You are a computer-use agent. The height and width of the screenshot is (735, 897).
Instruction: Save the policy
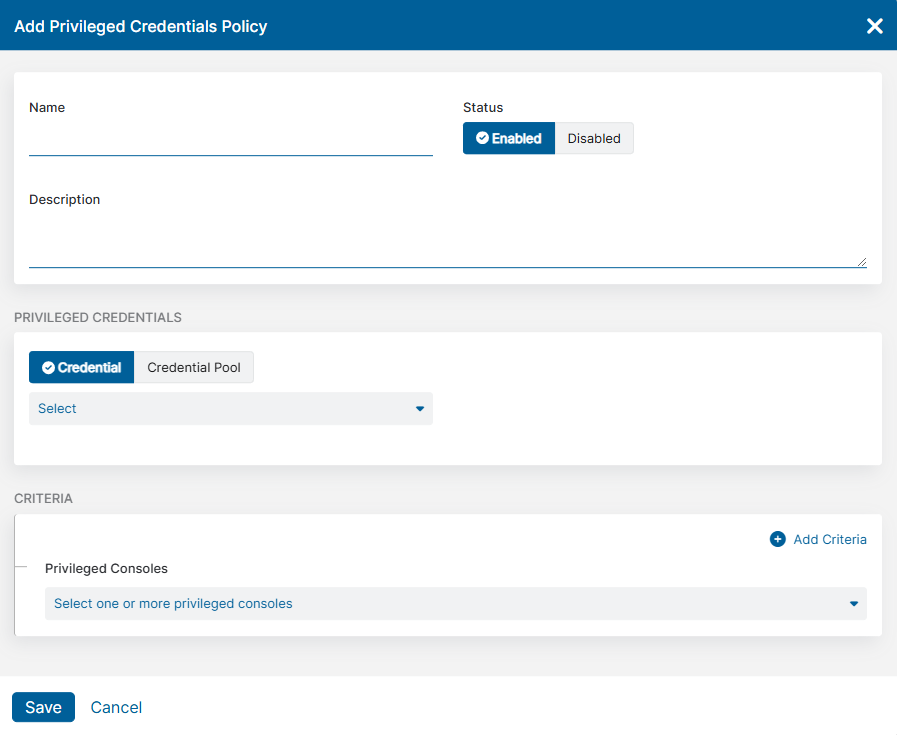tap(43, 707)
